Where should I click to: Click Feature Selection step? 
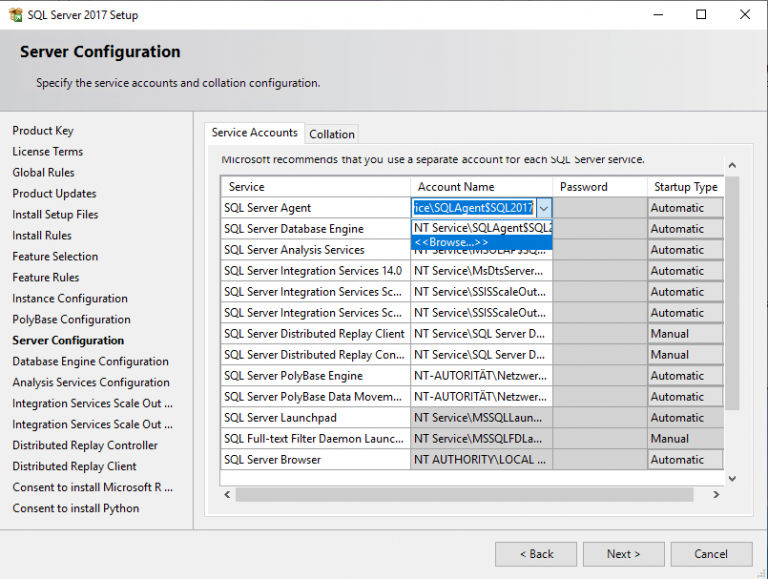[55, 257]
